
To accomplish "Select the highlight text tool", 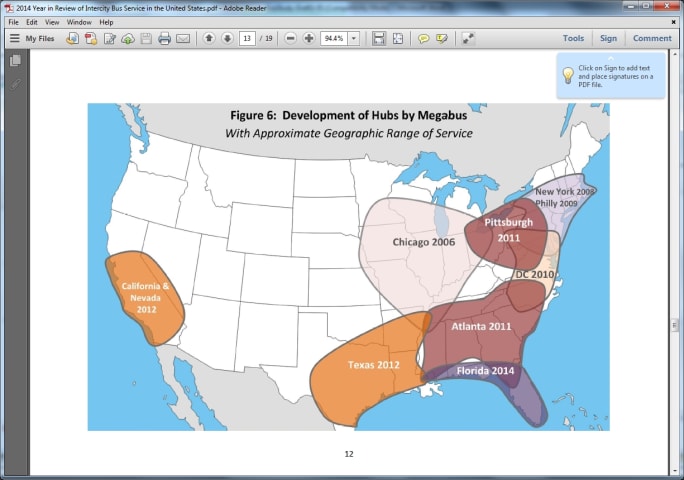I will (x=441, y=39).
